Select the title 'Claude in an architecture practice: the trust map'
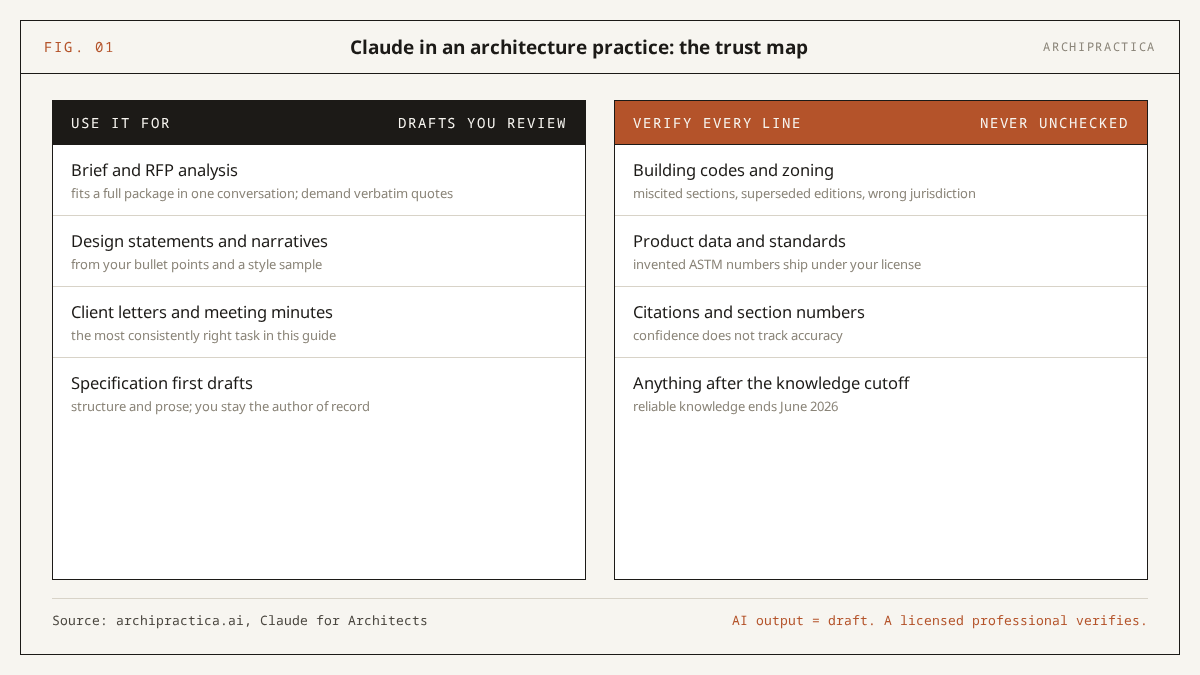This screenshot has height=675, width=1200. (579, 47)
